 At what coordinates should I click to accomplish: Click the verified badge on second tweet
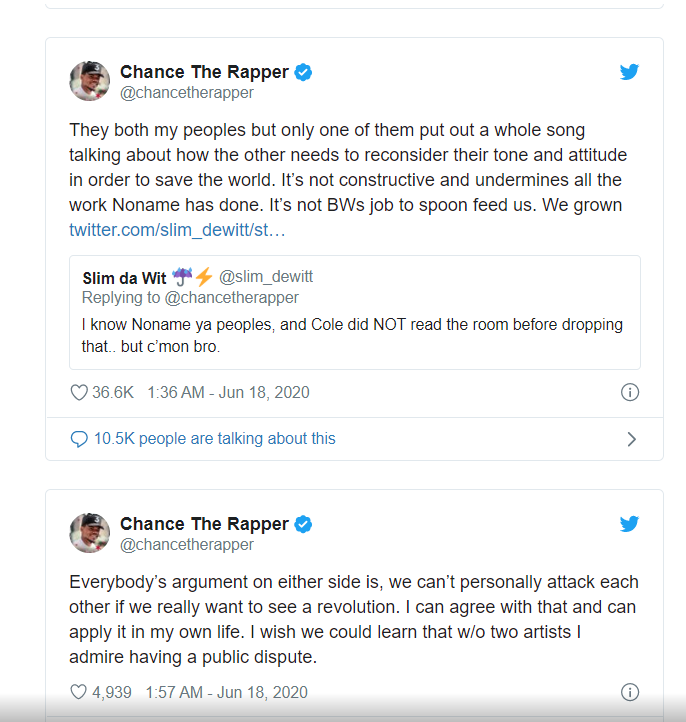coord(303,524)
